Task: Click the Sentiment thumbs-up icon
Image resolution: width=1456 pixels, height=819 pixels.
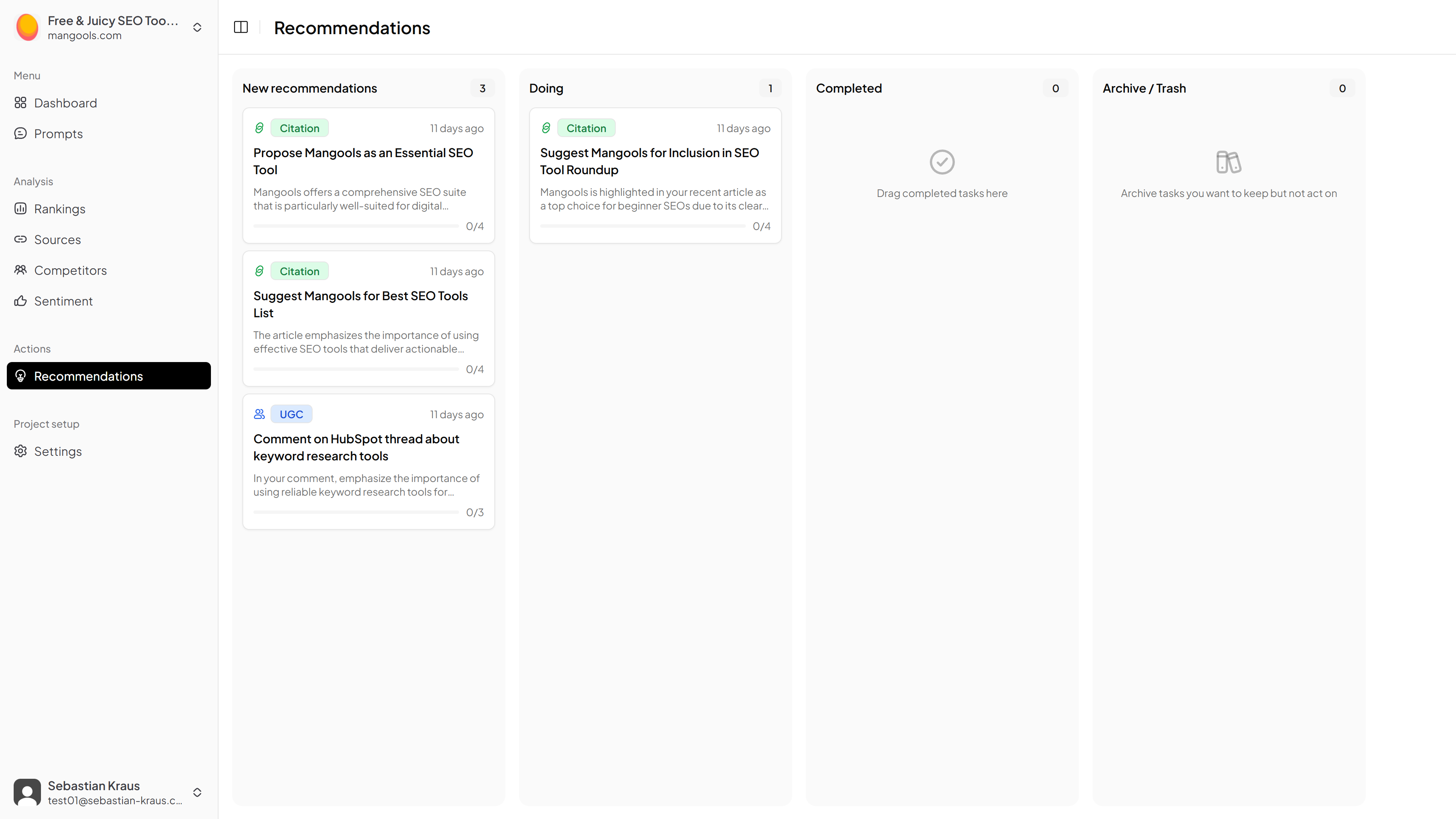Action: [20, 301]
